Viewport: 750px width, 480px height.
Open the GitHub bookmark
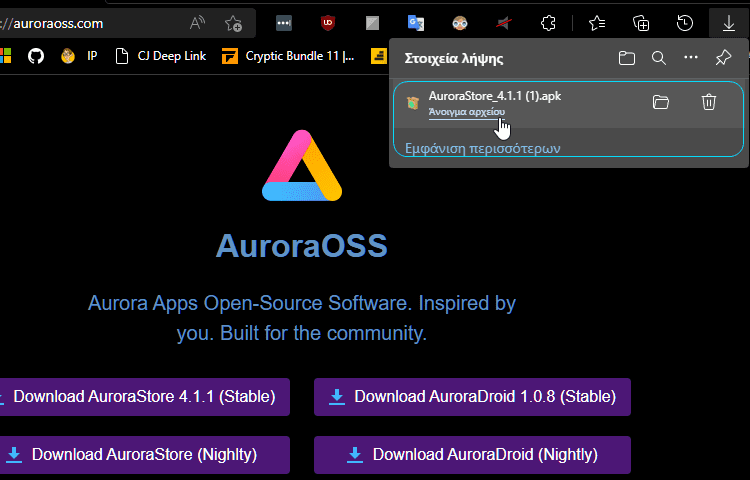tap(36, 56)
